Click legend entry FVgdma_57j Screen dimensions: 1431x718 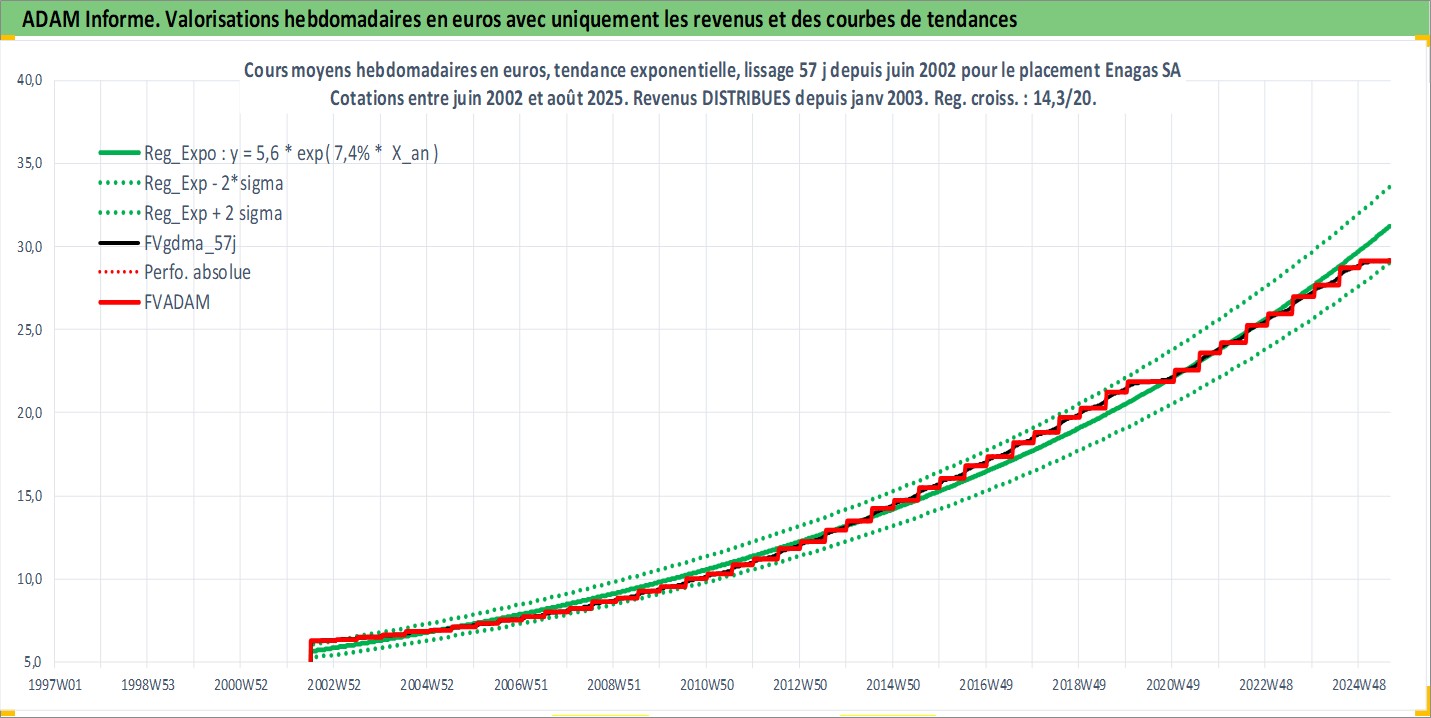click(x=192, y=243)
